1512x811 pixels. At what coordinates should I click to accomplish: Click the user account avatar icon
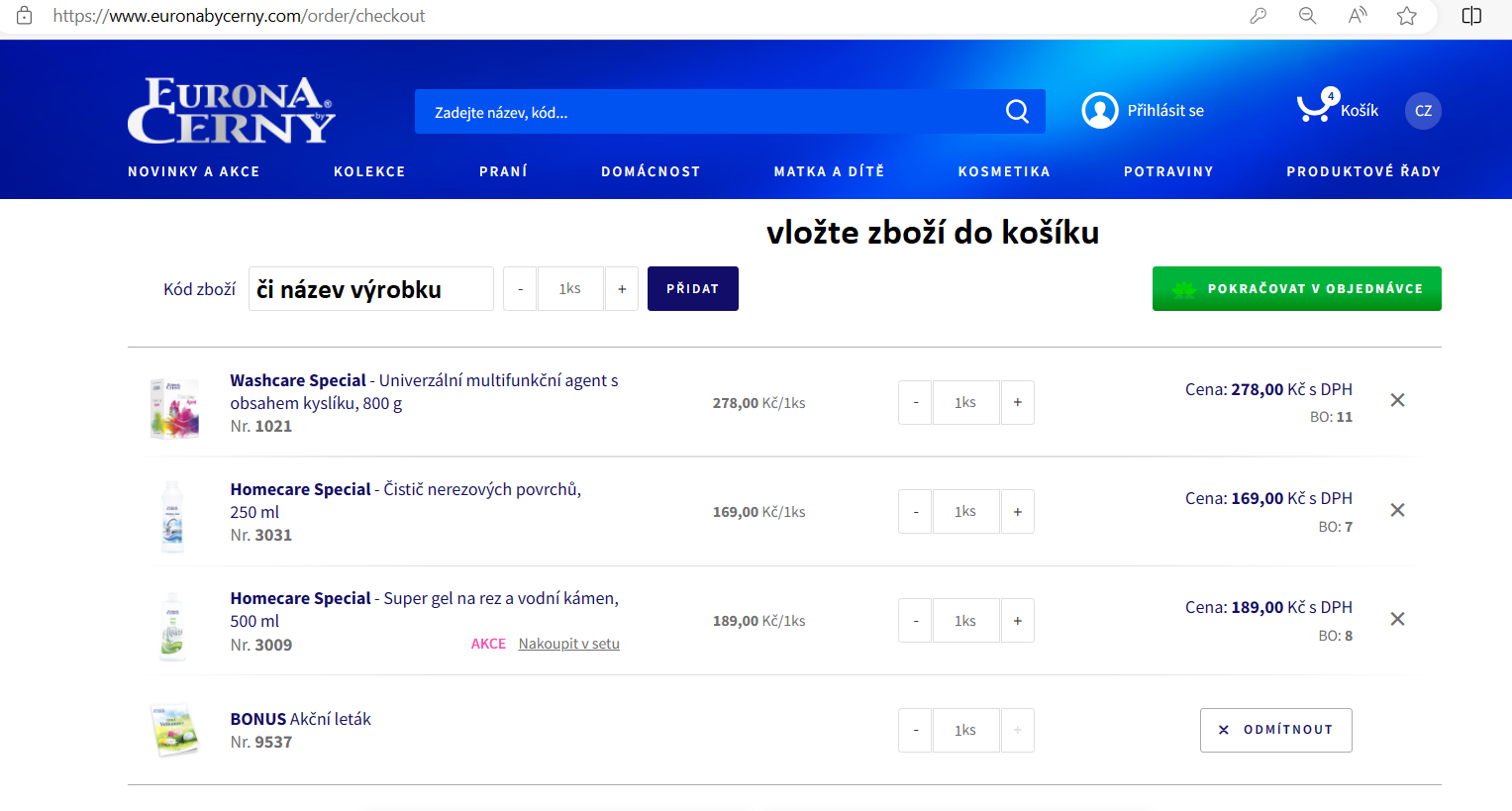[1099, 111]
